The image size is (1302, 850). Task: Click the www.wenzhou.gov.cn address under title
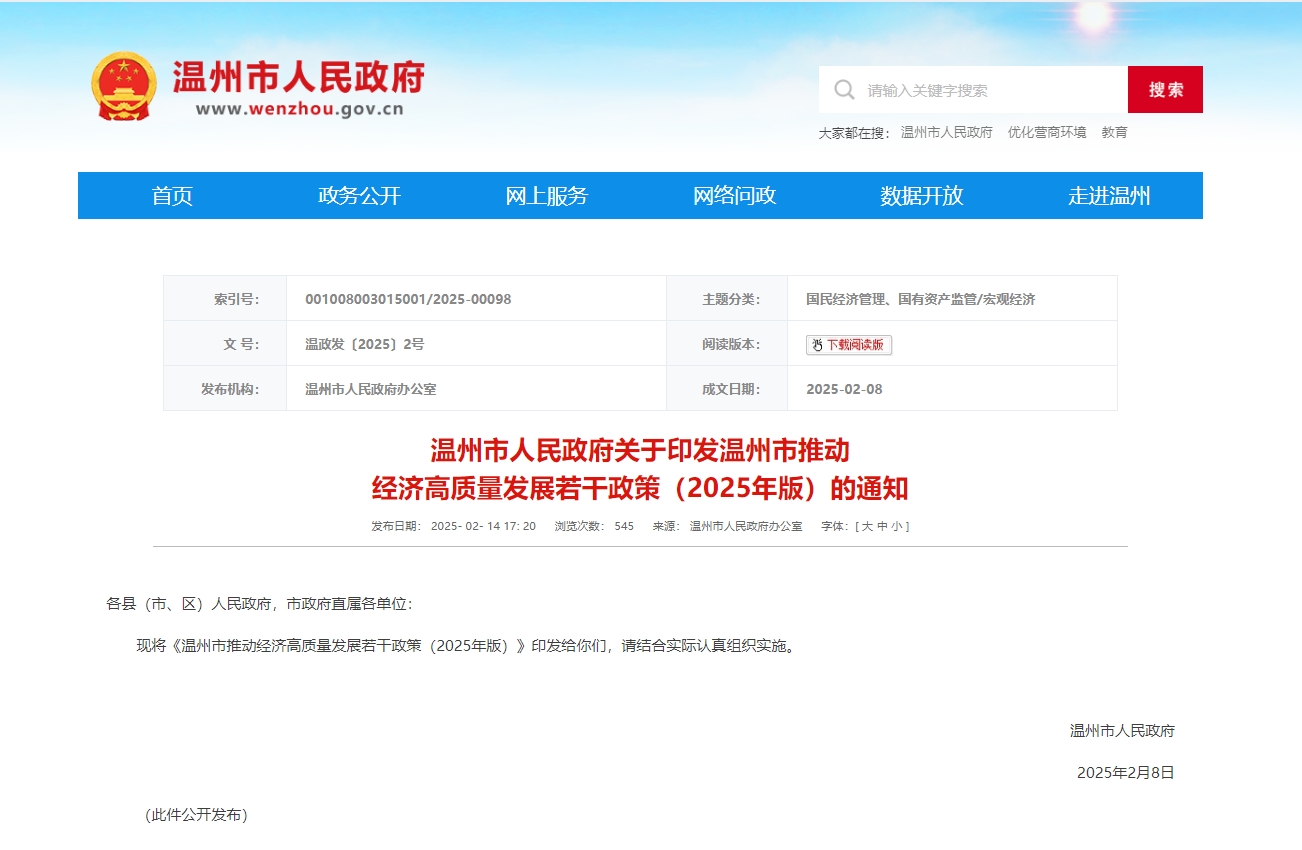(299, 109)
